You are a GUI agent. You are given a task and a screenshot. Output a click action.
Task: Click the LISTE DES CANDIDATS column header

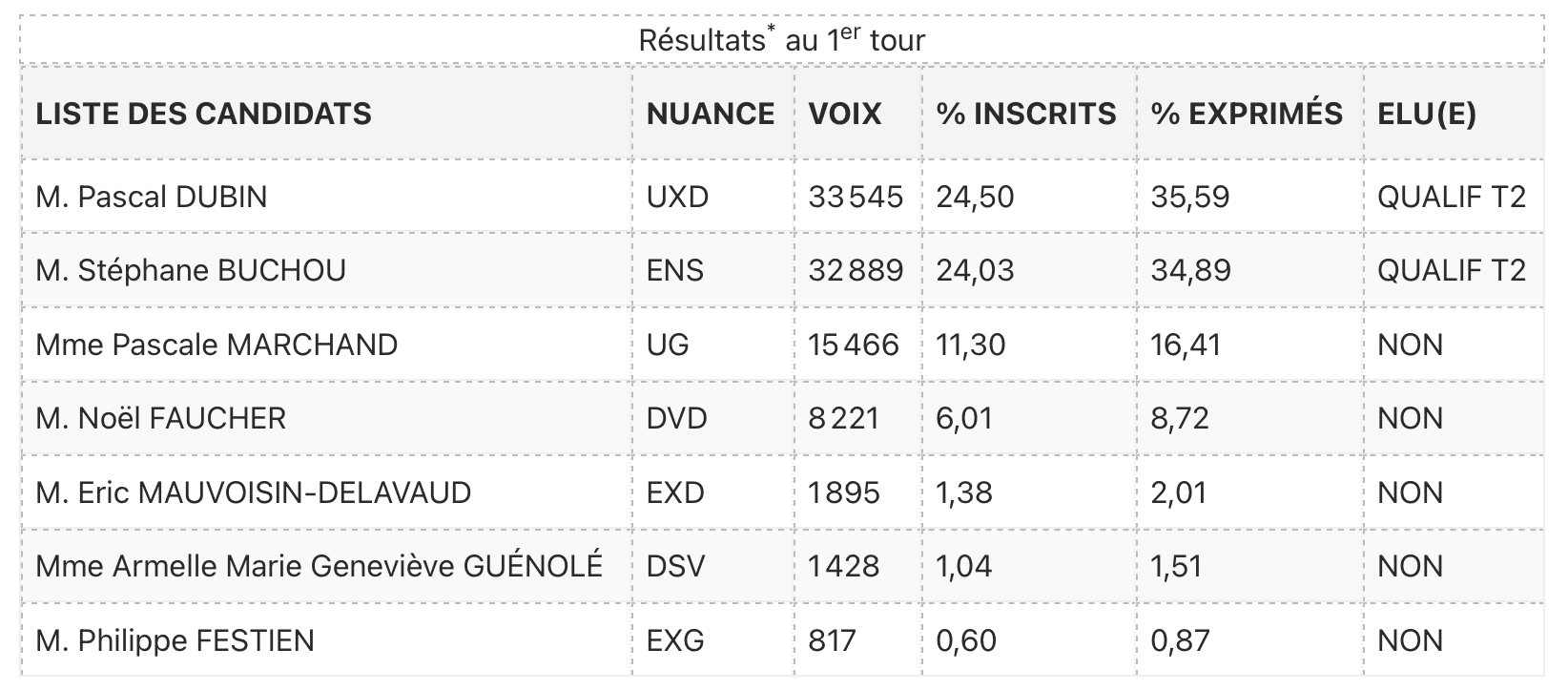tap(203, 114)
